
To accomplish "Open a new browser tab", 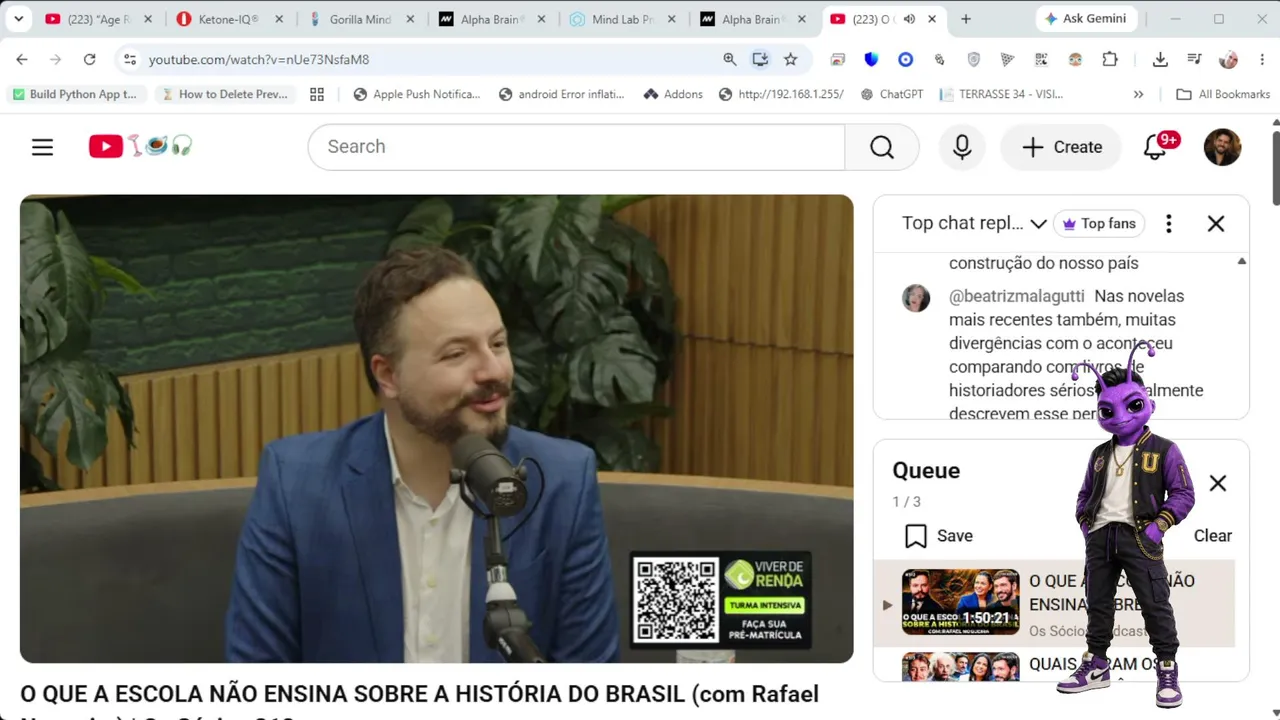I will coord(965,19).
